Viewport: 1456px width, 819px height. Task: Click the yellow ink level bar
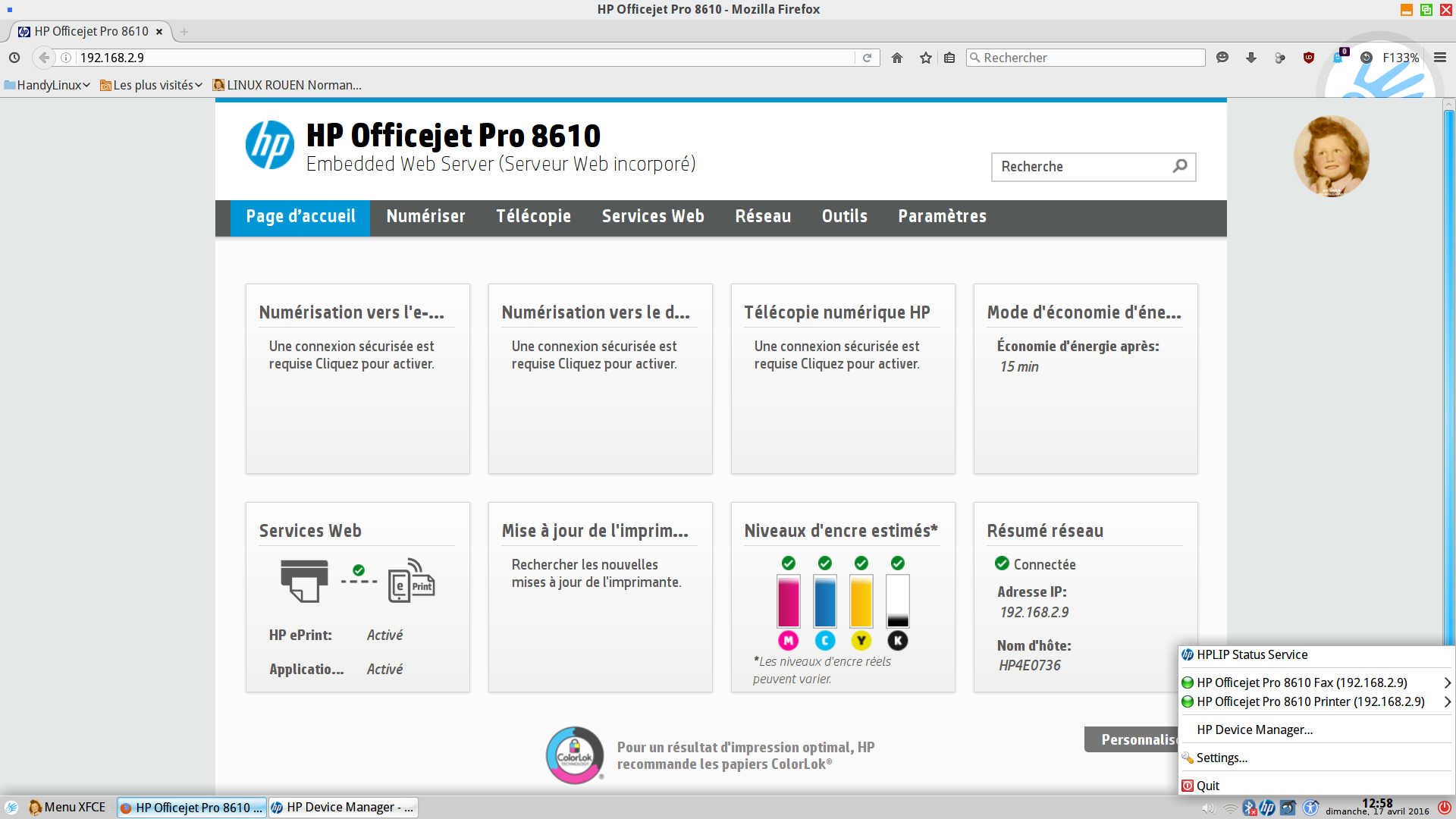[861, 601]
